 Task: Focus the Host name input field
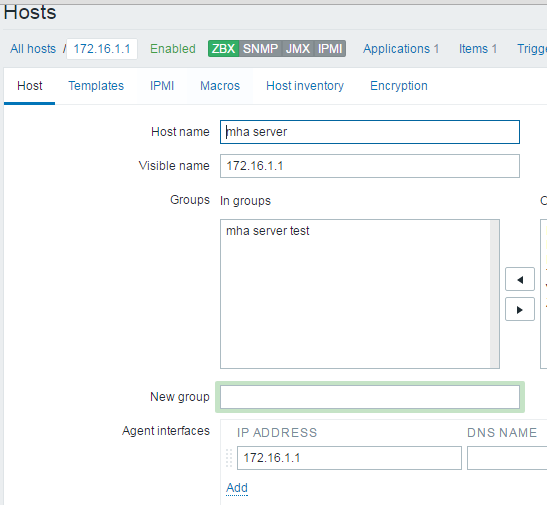click(x=370, y=132)
